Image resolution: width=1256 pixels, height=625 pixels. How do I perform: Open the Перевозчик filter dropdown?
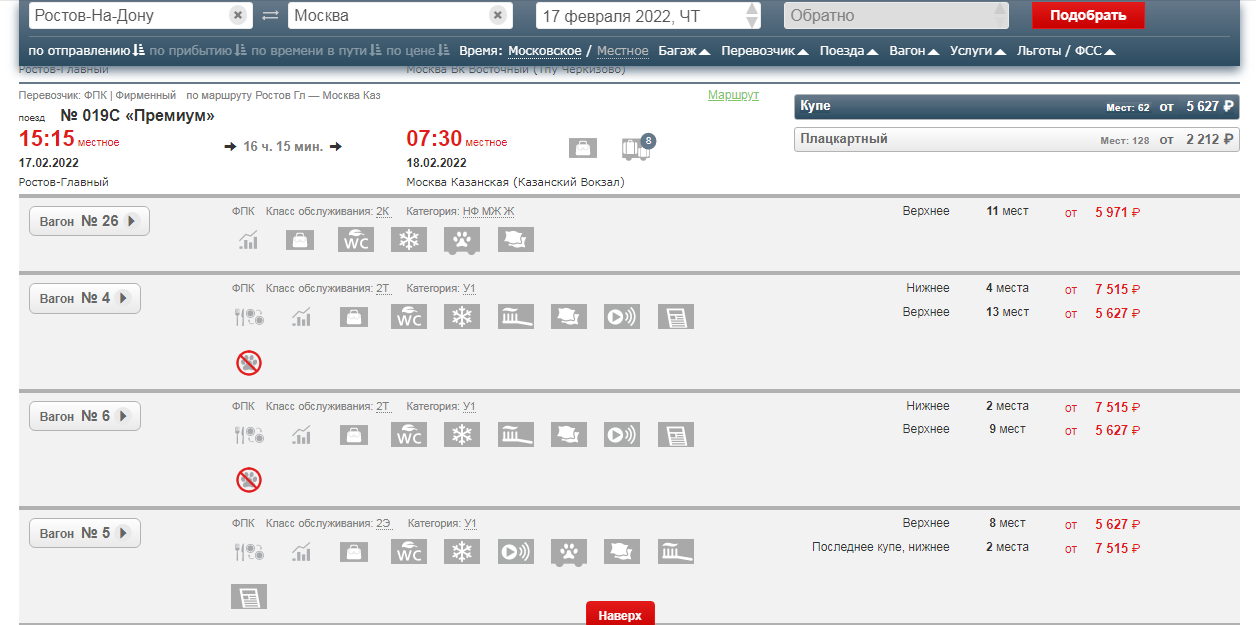(764, 51)
